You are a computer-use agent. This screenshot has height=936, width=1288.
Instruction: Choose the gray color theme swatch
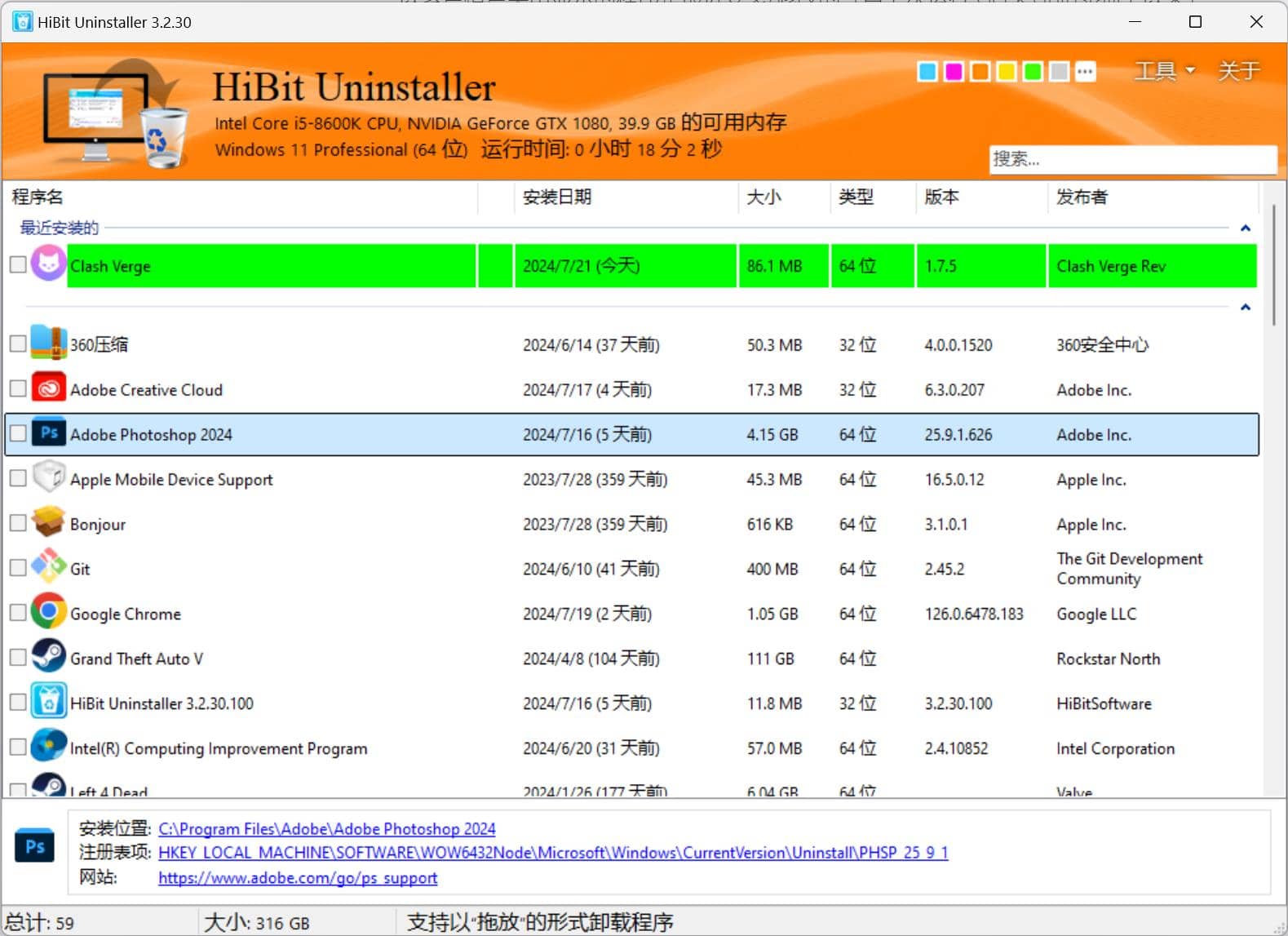1059,72
